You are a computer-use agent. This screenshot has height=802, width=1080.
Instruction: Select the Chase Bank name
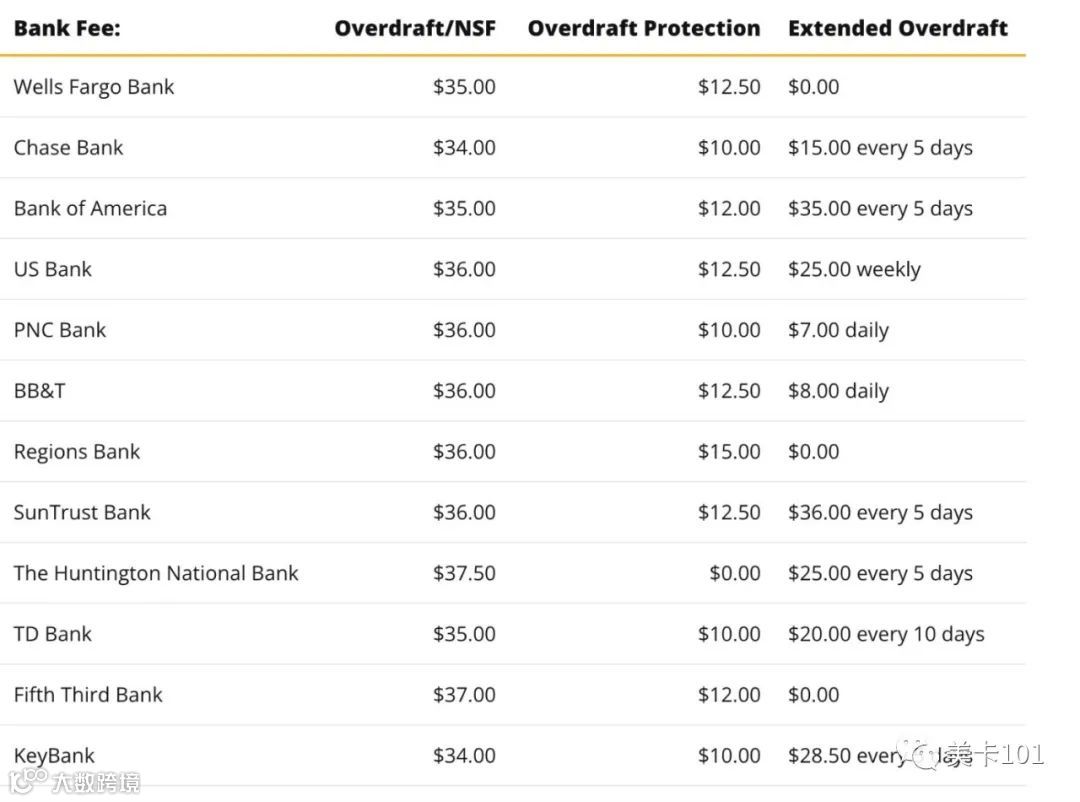click(69, 148)
